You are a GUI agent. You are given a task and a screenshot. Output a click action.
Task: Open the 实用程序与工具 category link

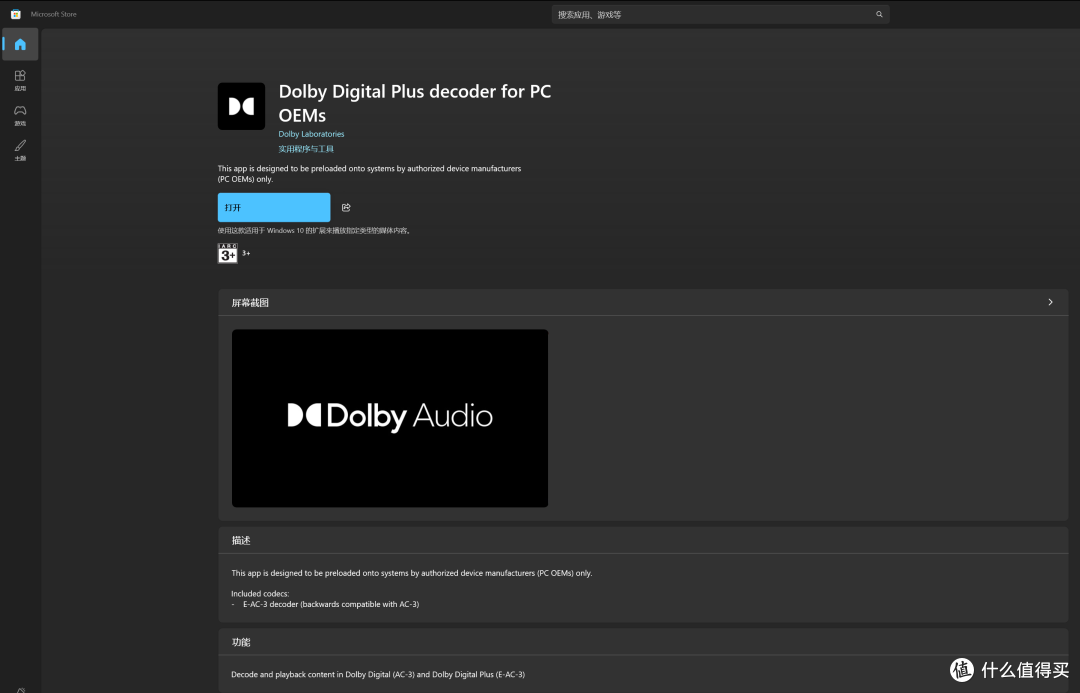coord(306,149)
